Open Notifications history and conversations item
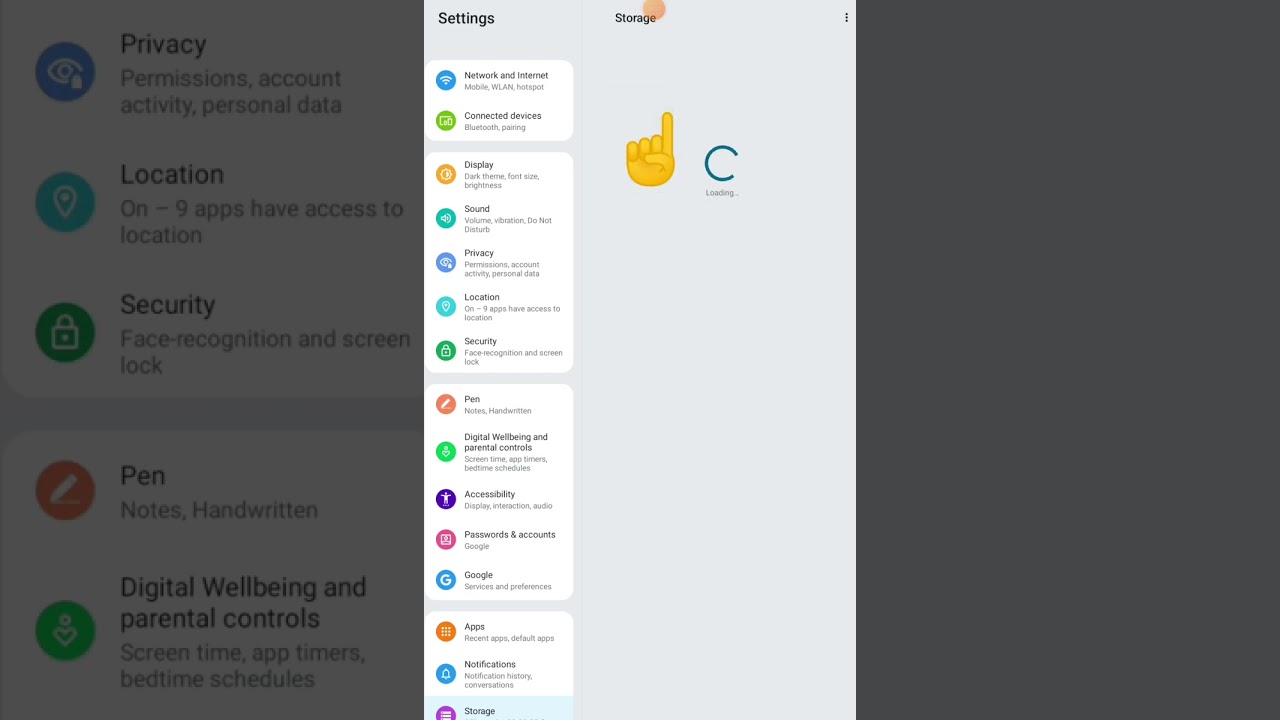The height and width of the screenshot is (720, 1280). point(499,674)
